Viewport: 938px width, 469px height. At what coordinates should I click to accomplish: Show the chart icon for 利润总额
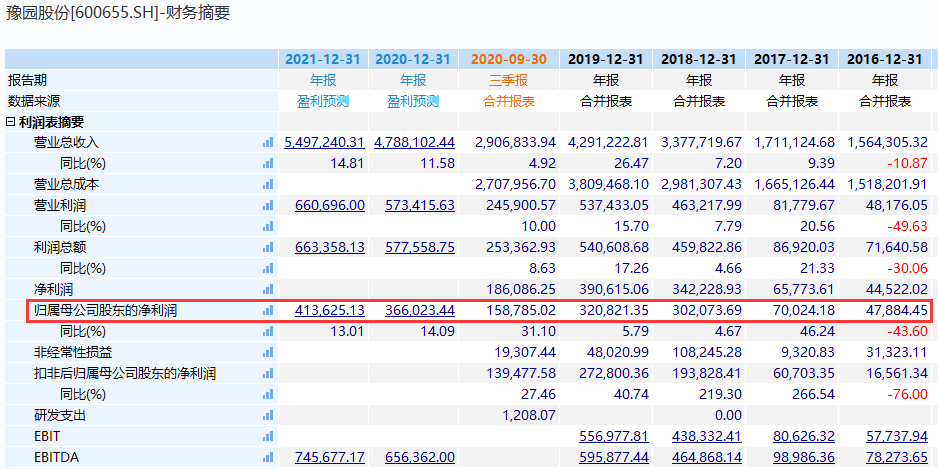click(x=267, y=247)
